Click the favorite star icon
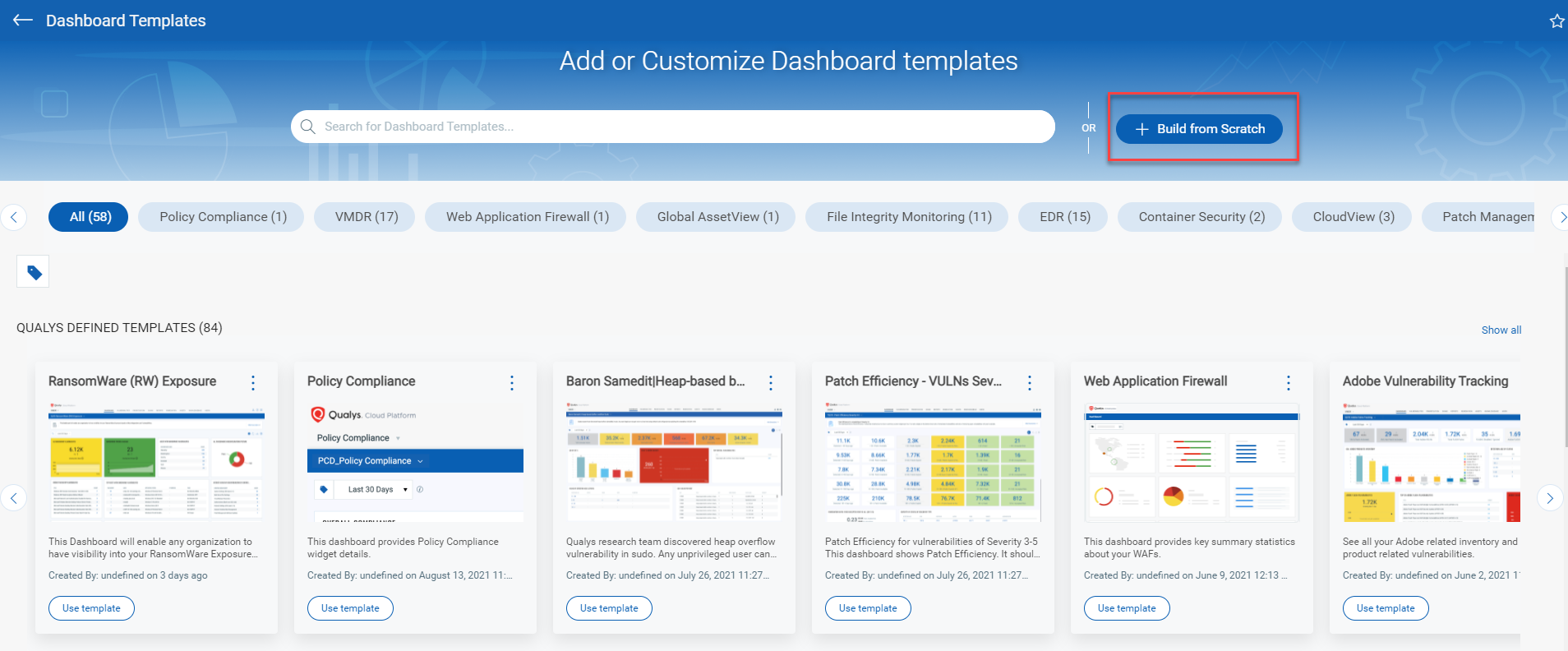This screenshot has width=1568, height=651. [x=1556, y=21]
